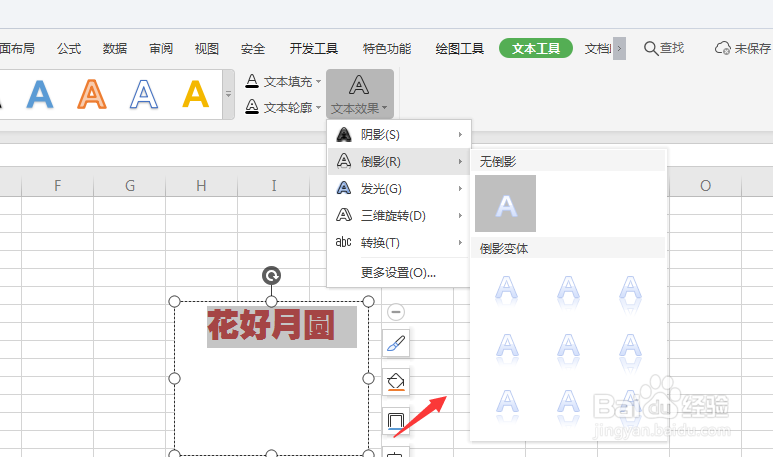Image resolution: width=773 pixels, height=457 pixels.
Task: Click the text box rotate handle
Action: [271, 276]
